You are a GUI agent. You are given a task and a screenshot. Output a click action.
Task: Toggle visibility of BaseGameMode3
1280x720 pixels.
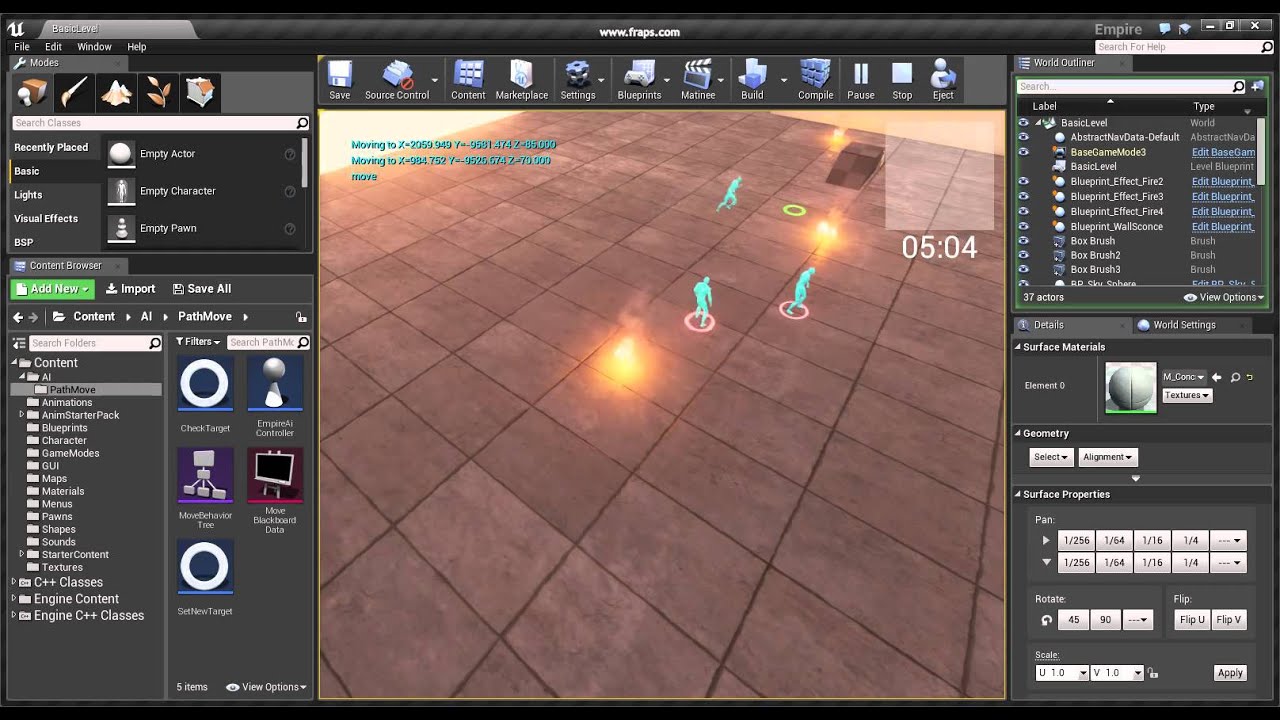pos(1023,152)
